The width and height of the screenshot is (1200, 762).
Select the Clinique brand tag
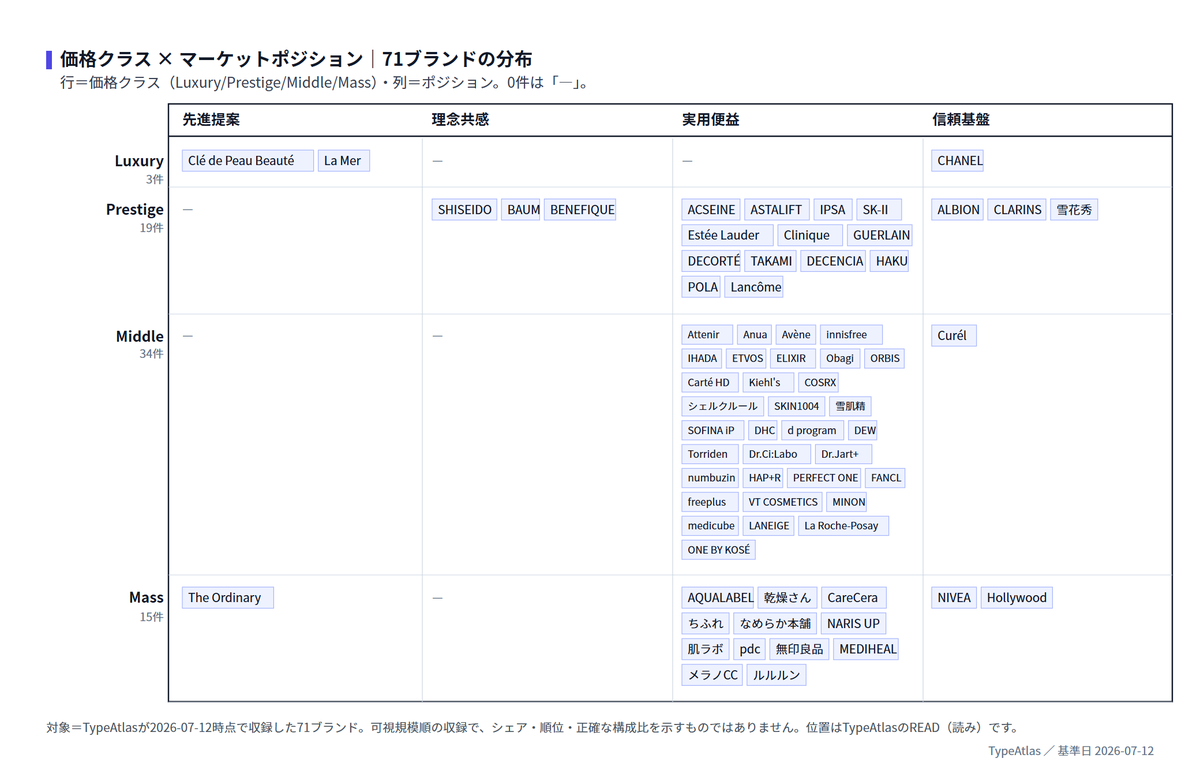click(810, 235)
